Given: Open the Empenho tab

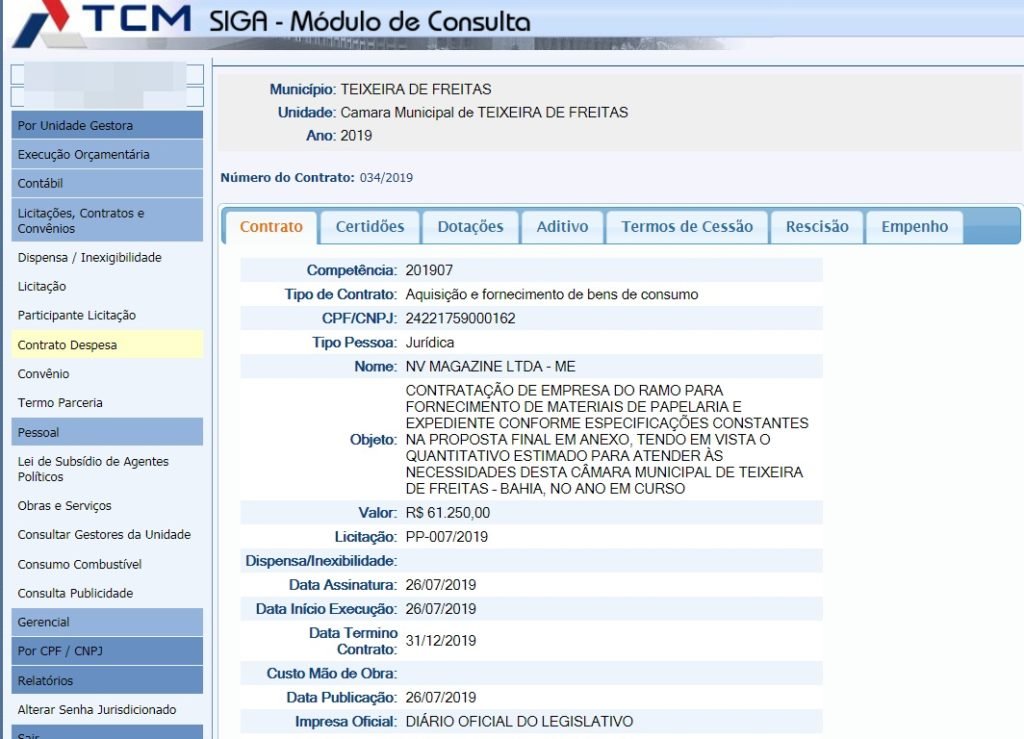Looking at the screenshot, I should (x=914, y=227).
